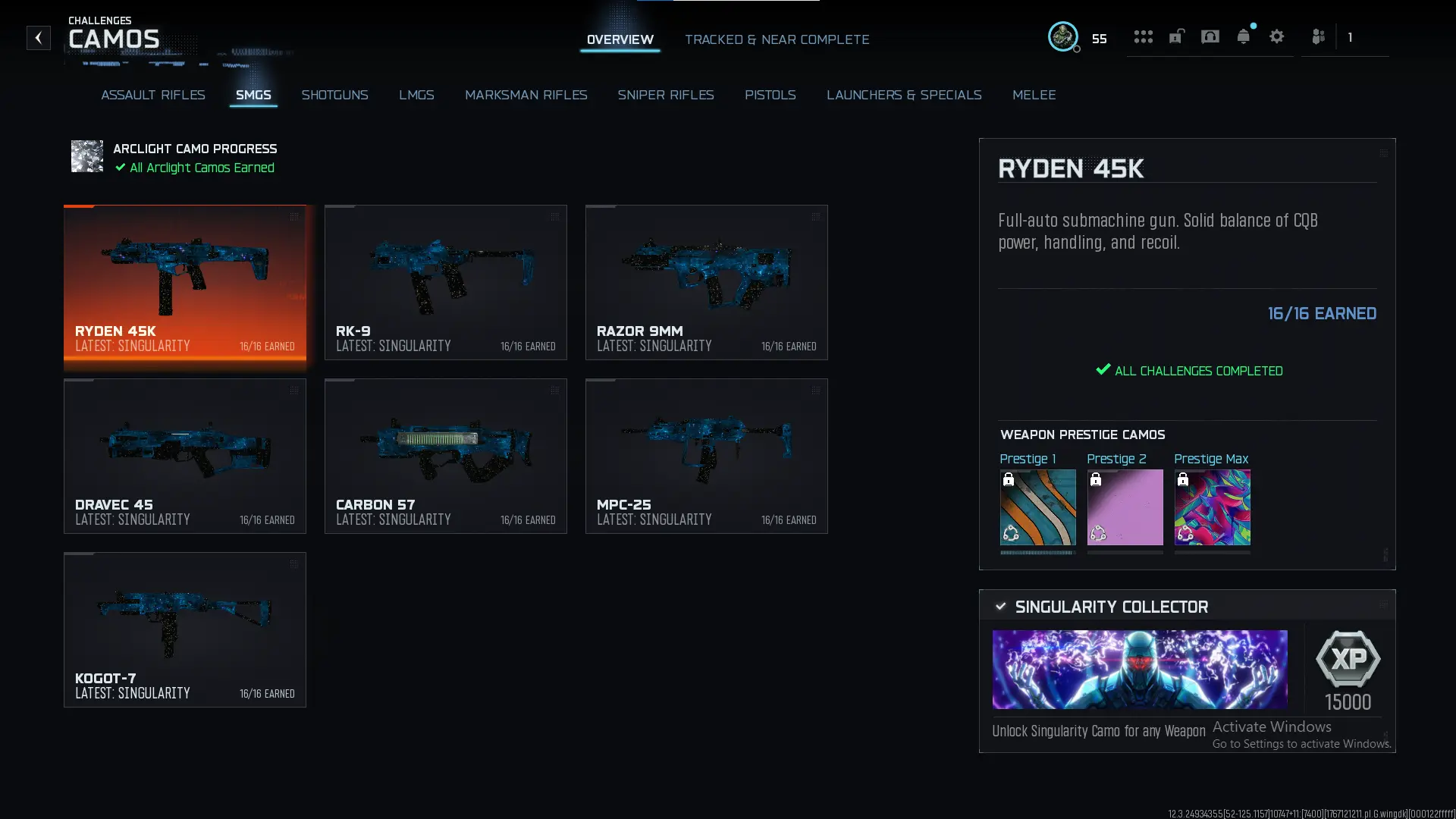Click the player emblem avatar
This screenshot has height=819, width=1456.
point(1063,37)
